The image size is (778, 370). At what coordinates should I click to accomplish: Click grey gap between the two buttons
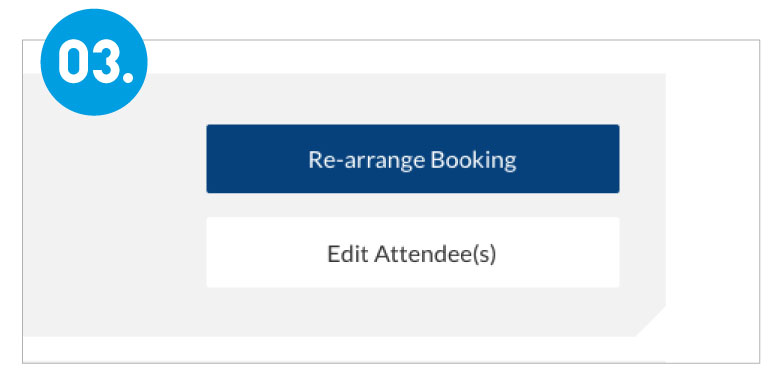(413, 205)
